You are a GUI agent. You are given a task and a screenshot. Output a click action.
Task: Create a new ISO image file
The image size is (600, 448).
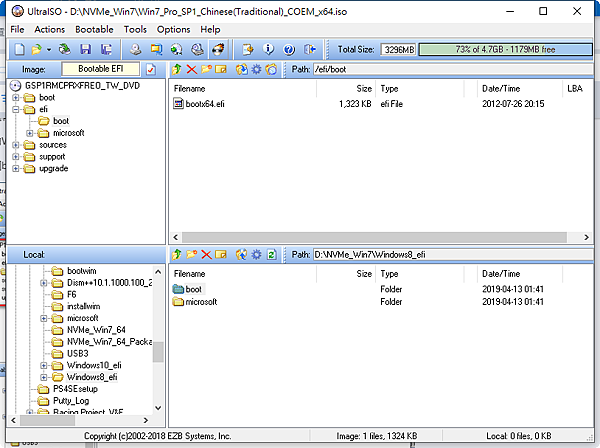[20, 49]
